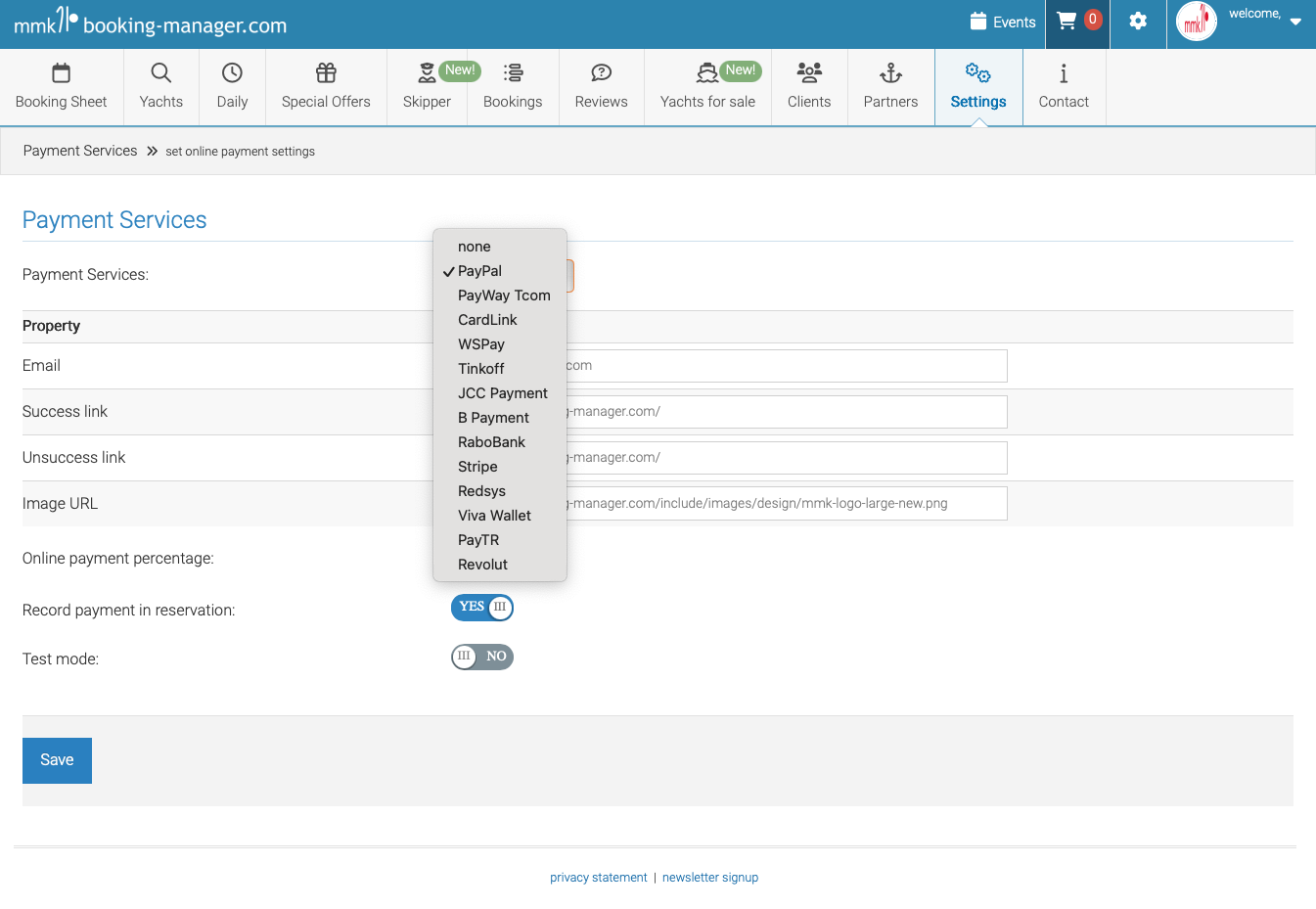Open the privacy statement link
Image resolution: width=1316 pixels, height=909 pixels.
click(x=599, y=878)
